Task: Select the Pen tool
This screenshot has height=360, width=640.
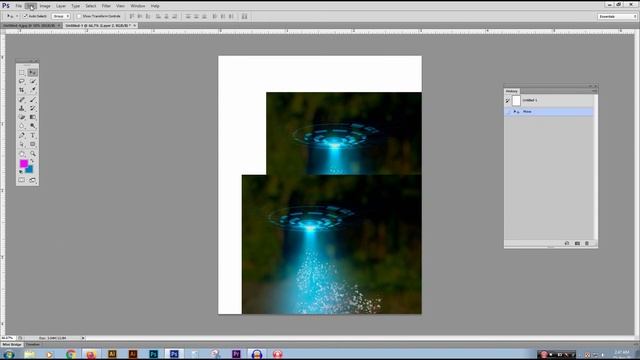Action: click(22, 136)
